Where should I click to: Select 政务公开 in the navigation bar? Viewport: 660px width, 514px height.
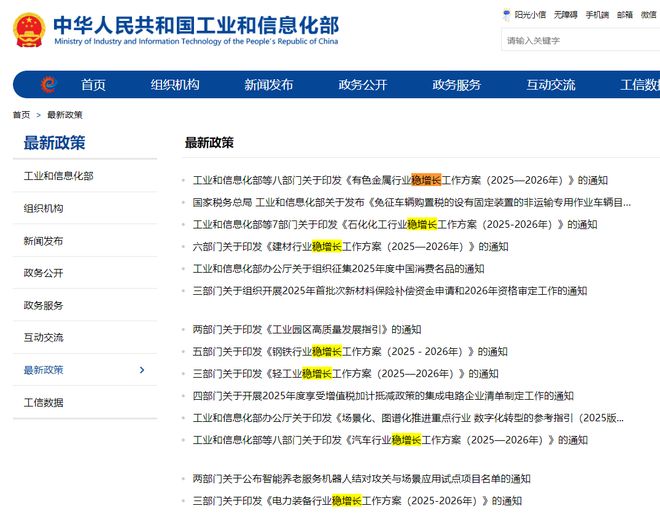click(362, 85)
